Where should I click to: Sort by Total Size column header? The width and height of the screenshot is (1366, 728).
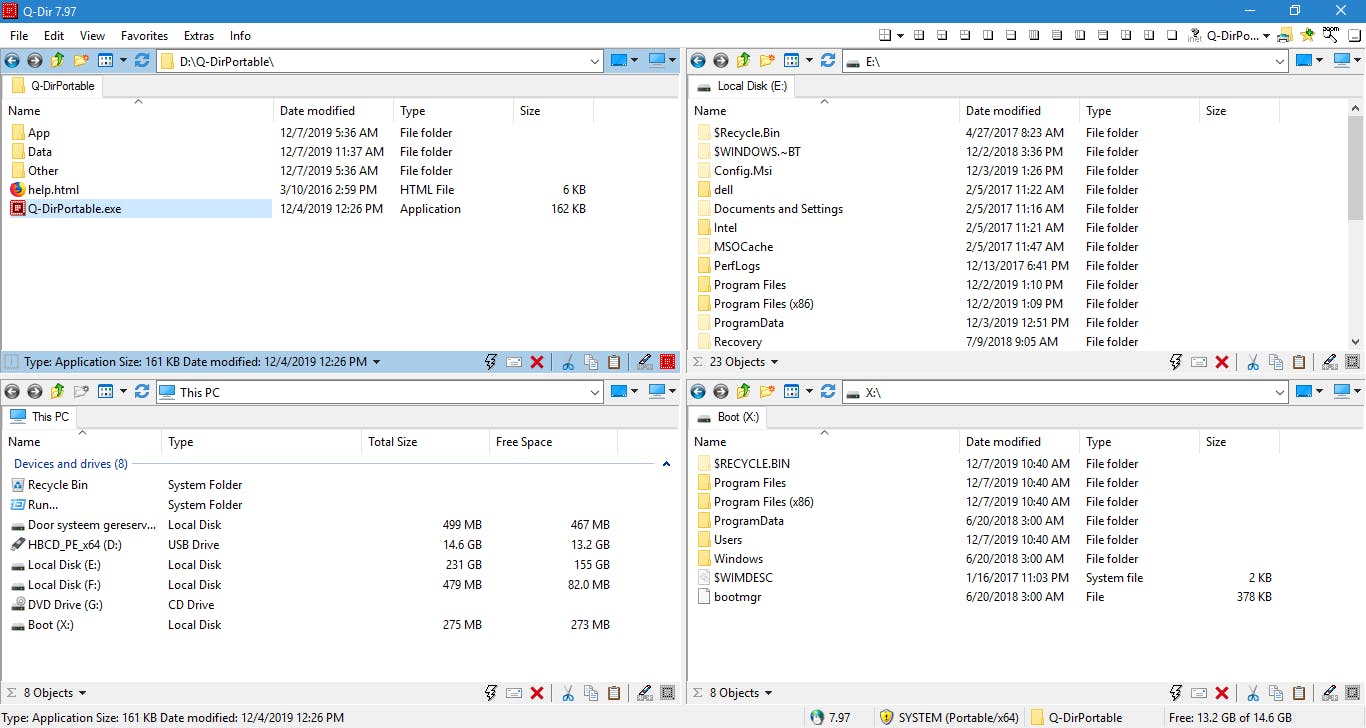click(425, 442)
